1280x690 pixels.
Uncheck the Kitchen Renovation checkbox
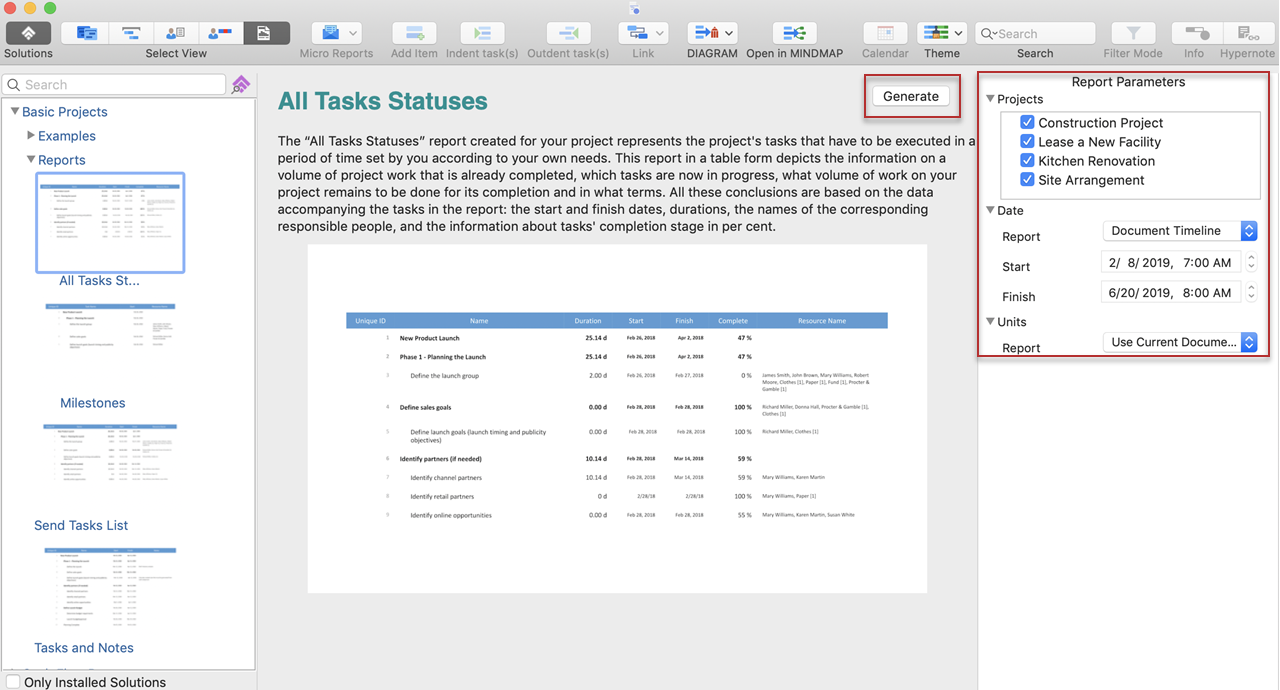click(x=1027, y=160)
